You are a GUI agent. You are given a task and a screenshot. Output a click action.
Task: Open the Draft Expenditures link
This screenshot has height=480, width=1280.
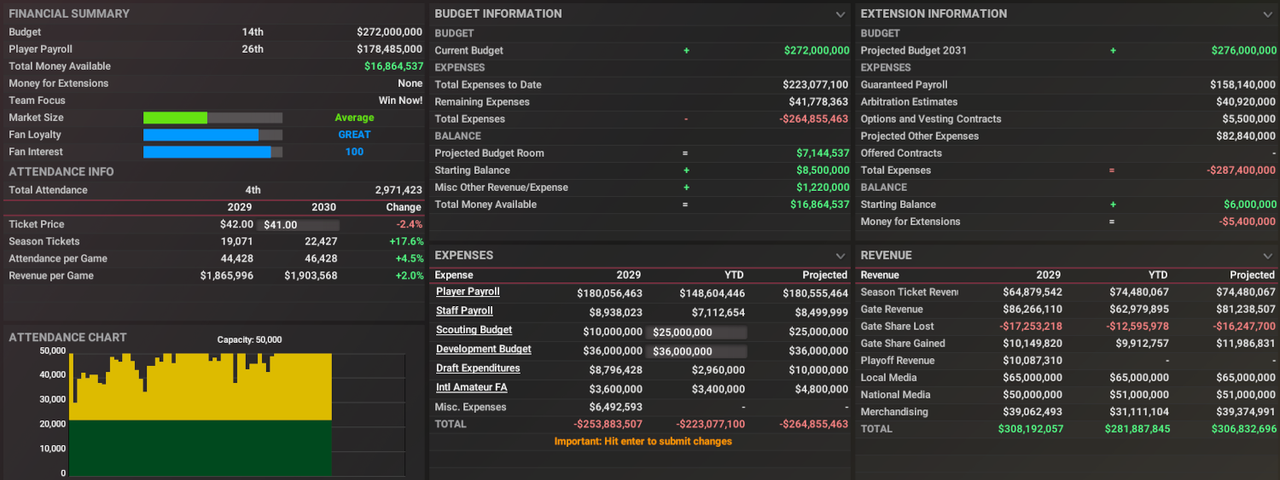pyautogui.click(x=477, y=368)
